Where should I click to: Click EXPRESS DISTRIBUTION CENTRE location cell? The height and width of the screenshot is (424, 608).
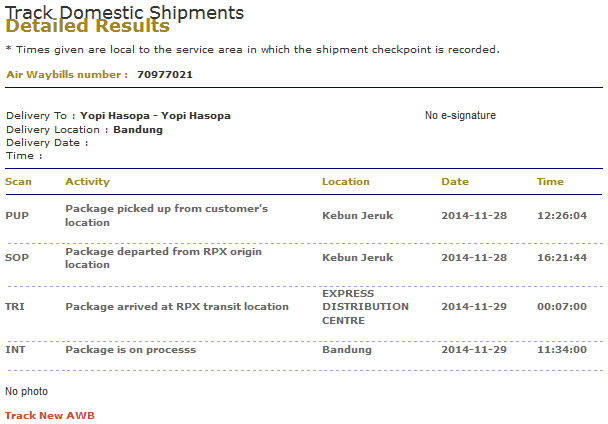365,307
